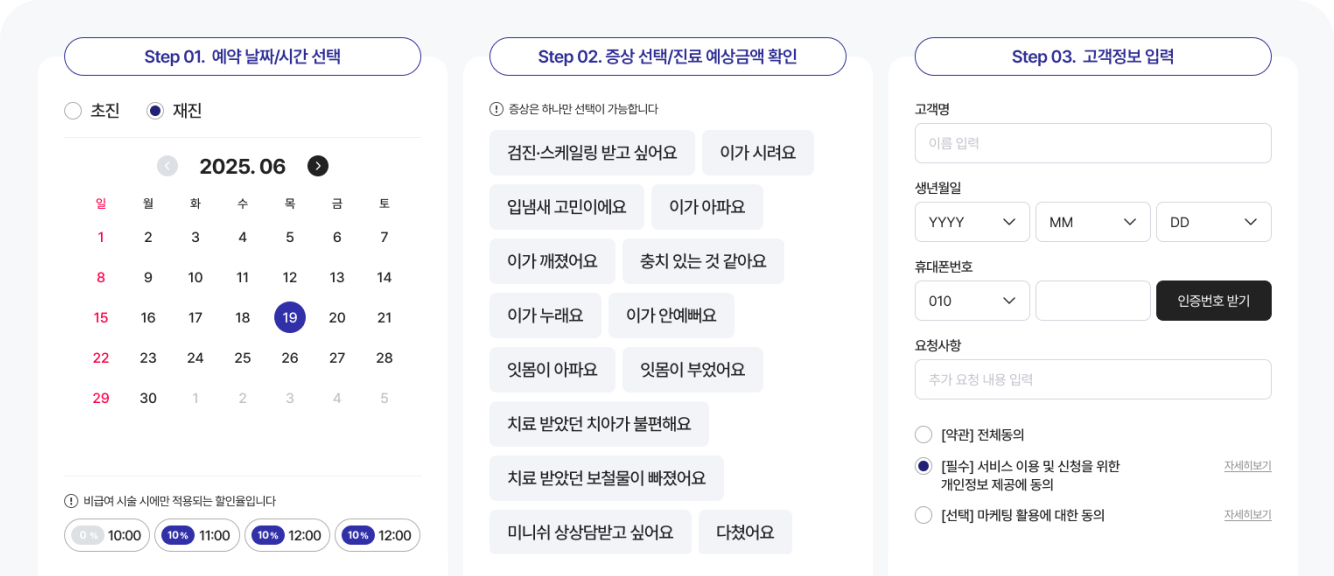Click the 고객명 name input field

tap(1092, 143)
